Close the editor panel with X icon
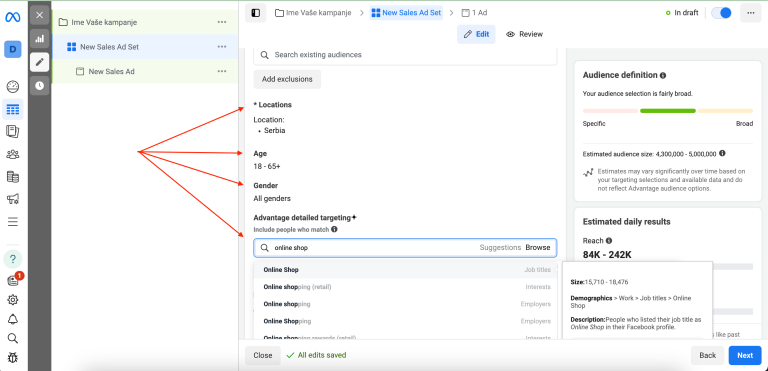 (x=40, y=15)
